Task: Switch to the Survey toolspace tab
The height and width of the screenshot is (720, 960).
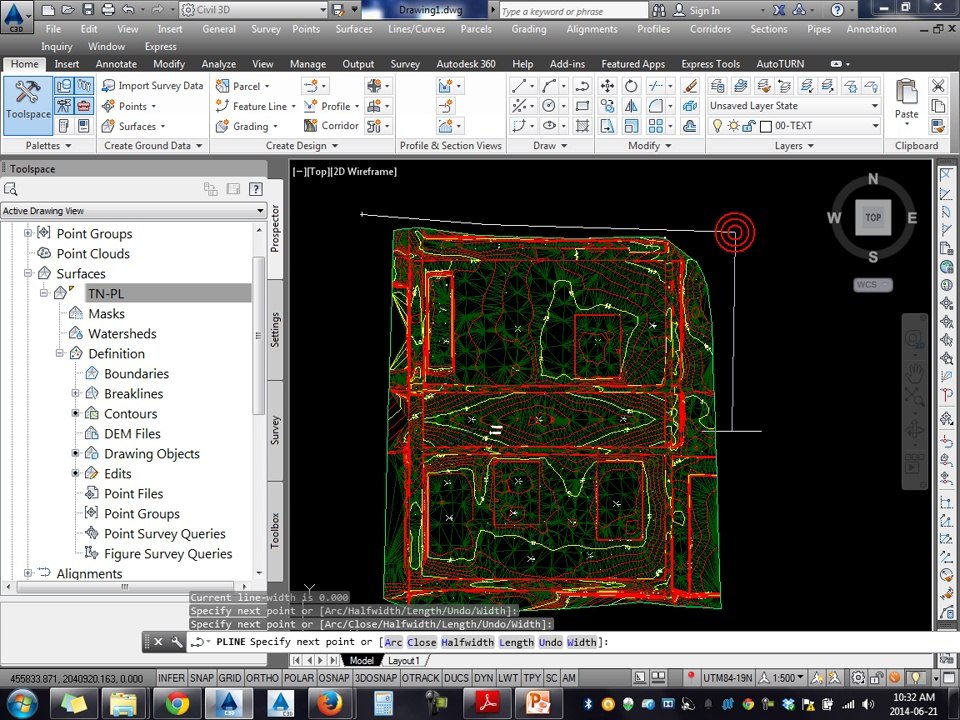Action: [x=275, y=430]
